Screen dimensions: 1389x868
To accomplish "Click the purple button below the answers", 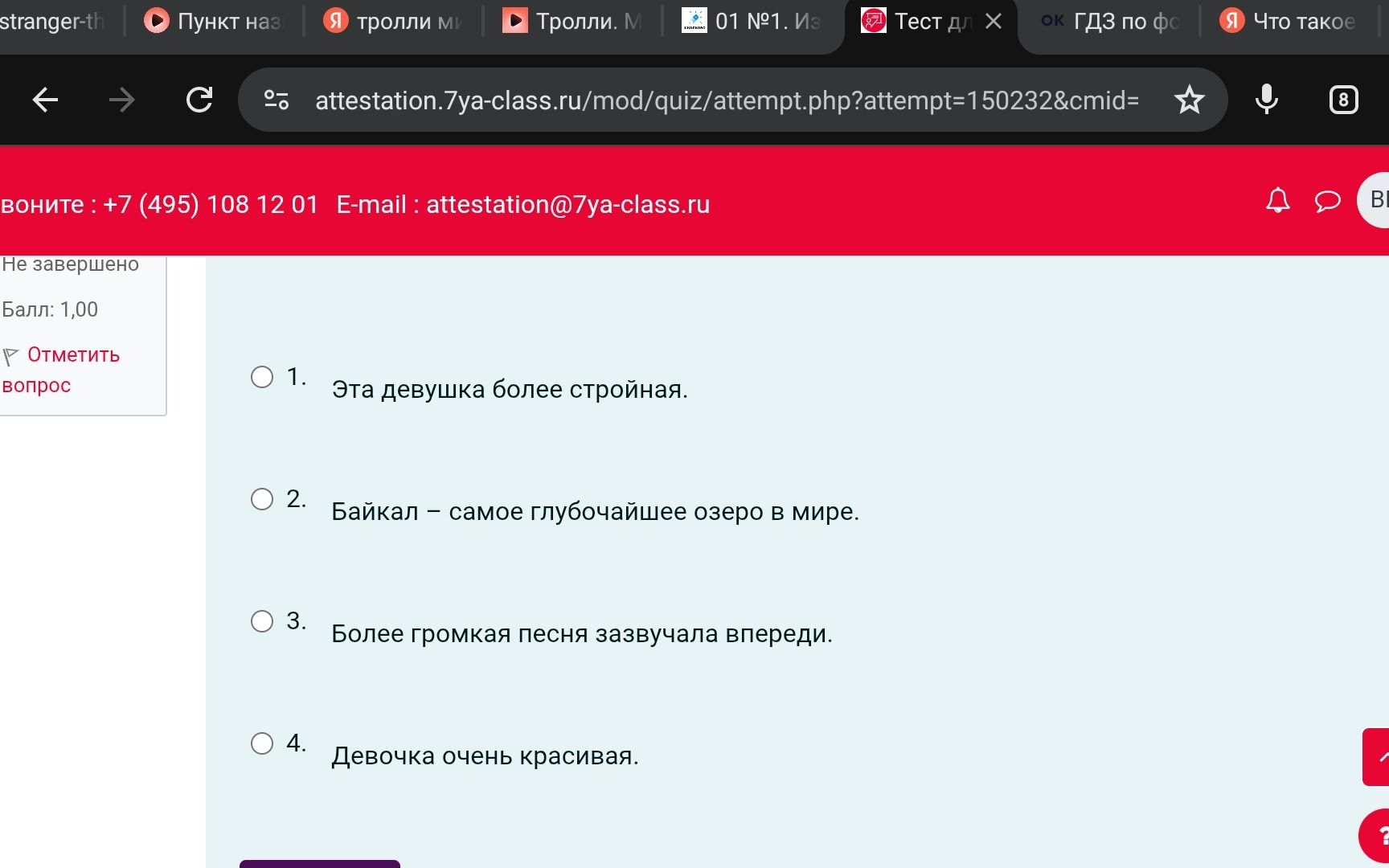I will 320,864.
